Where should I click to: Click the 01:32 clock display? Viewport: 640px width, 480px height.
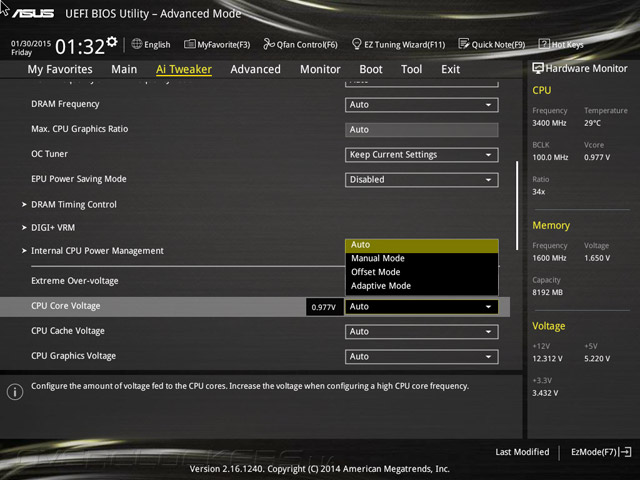coord(80,47)
